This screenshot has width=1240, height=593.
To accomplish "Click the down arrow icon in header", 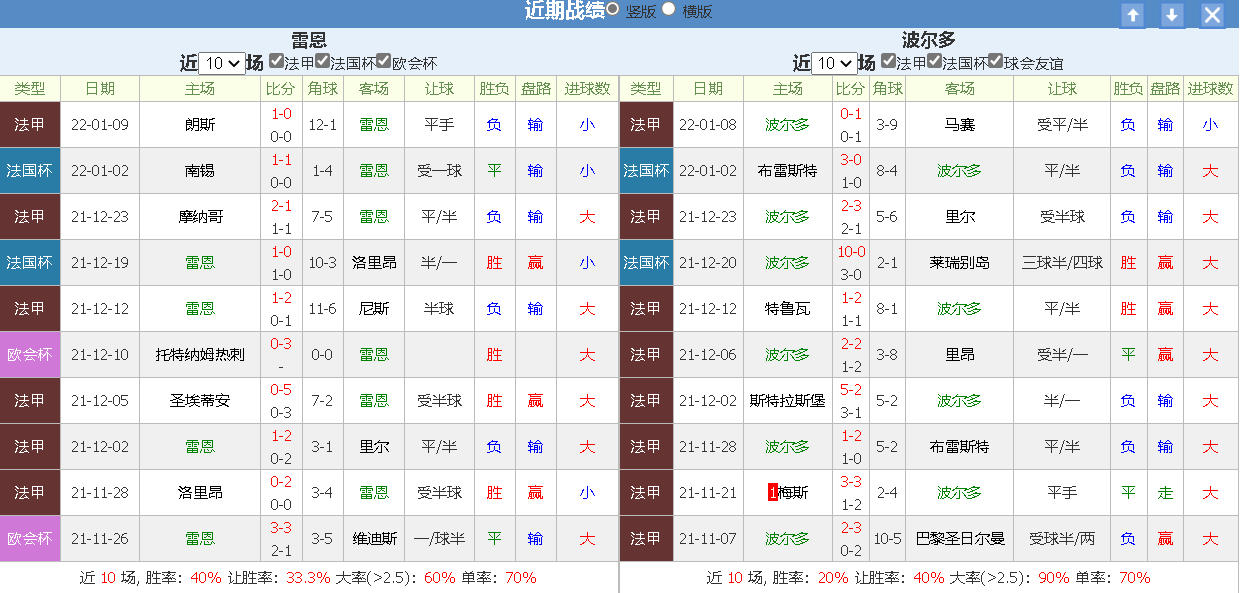I will point(1172,15).
